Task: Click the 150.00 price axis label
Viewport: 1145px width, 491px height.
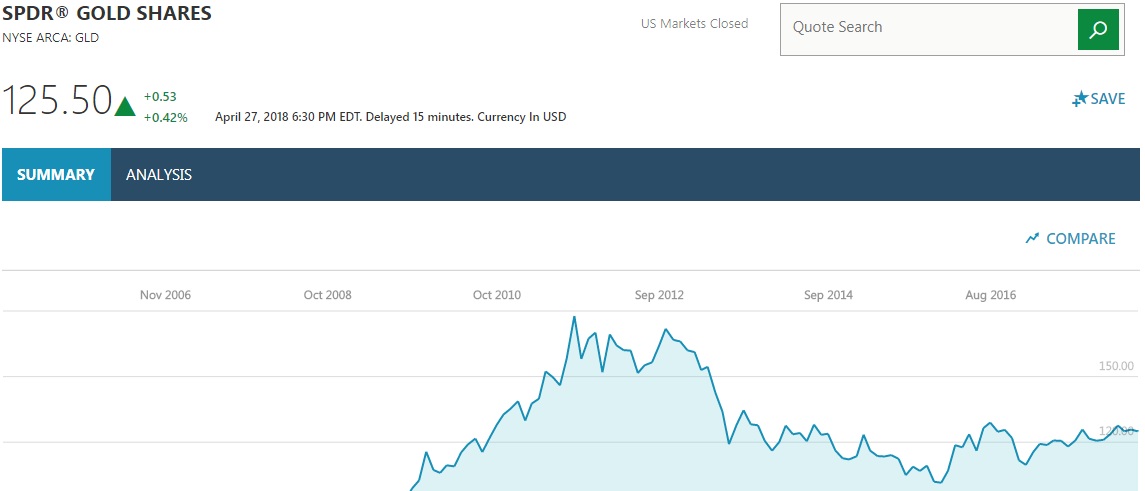Action: tap(1116, 366)
